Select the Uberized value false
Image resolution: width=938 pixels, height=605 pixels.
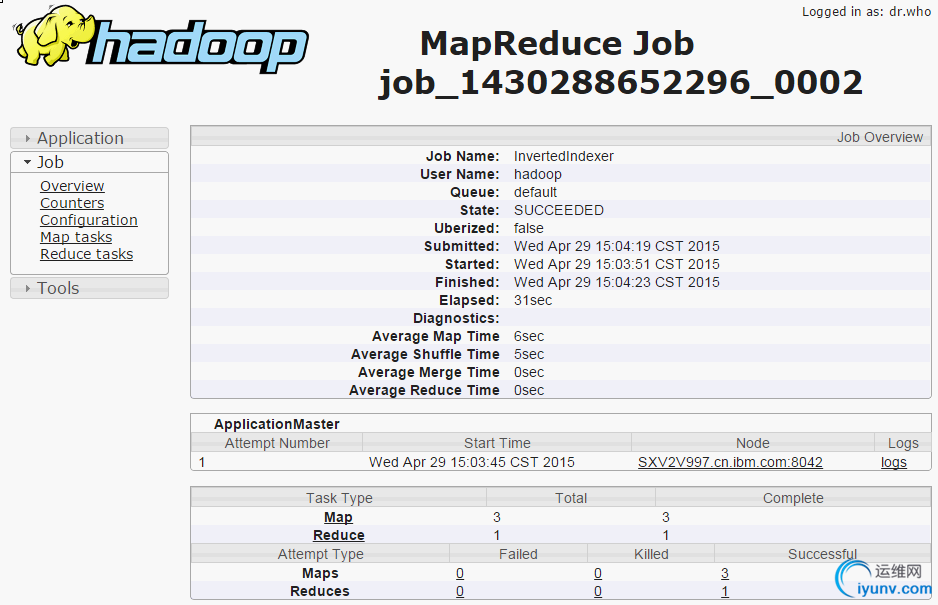(529, 228)
